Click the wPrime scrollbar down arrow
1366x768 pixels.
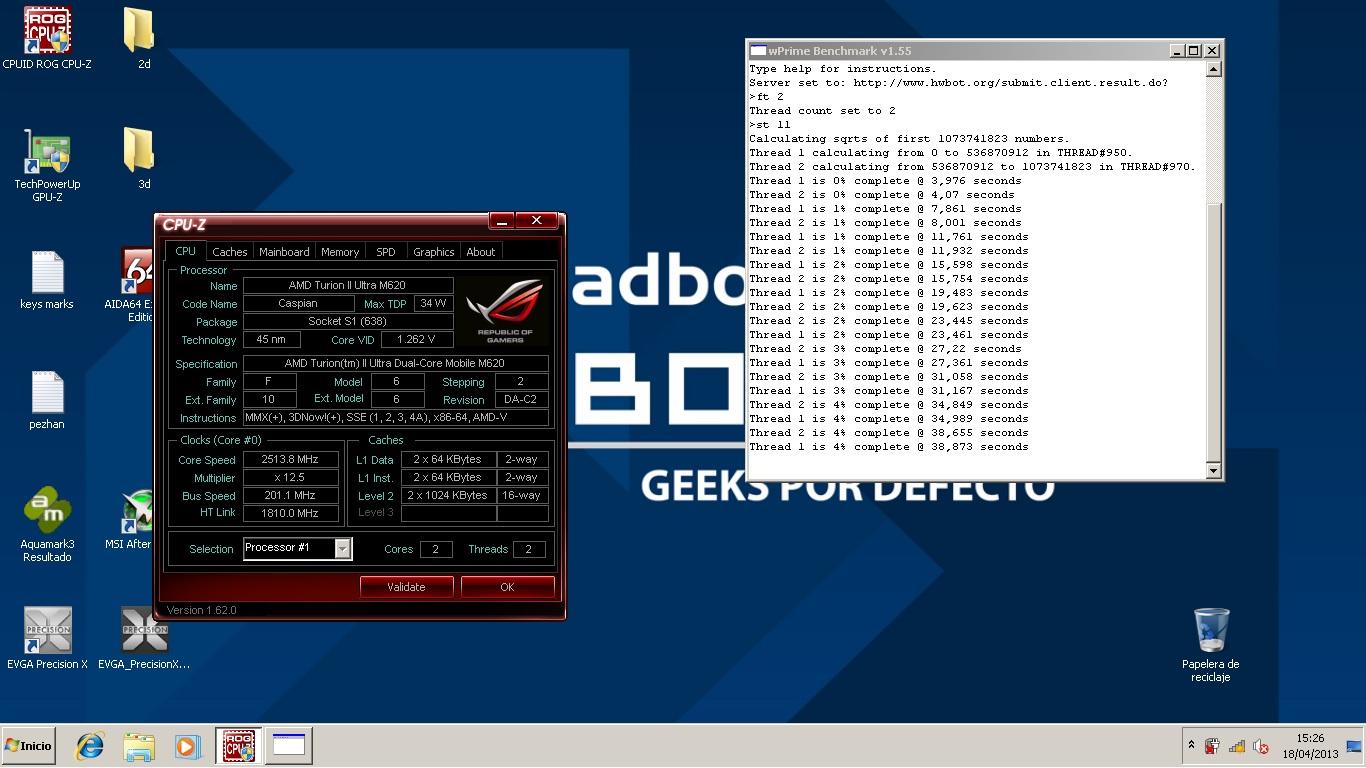click(1213, 470)
